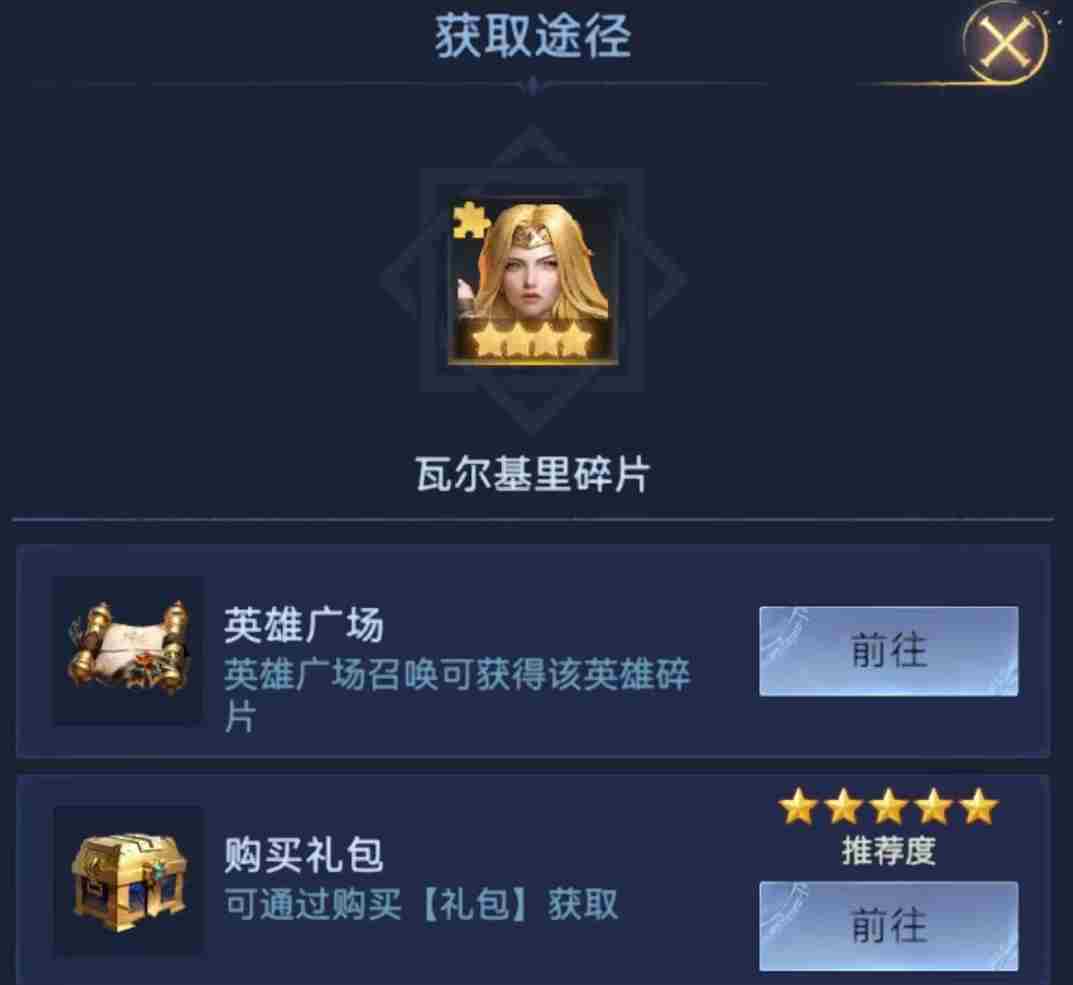The width and height of the screenshot is (1073, 985).
Task: Select the 瓦尔基里碎片 item name label
Action: [532, 474]
